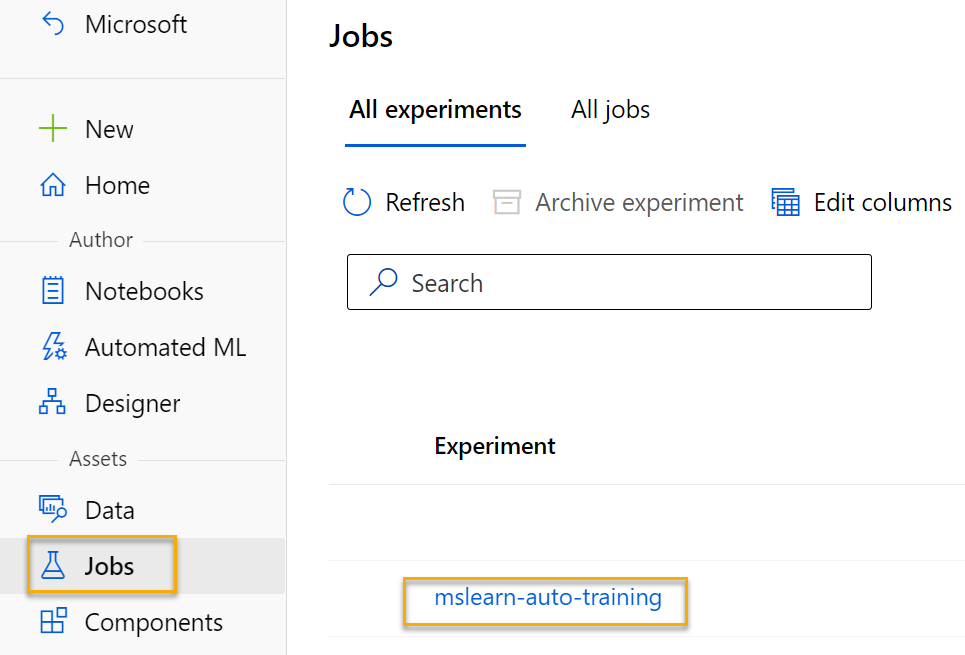Switch to the All experiments tab
The width and height of the screenshot is (965, 655).
435,110
